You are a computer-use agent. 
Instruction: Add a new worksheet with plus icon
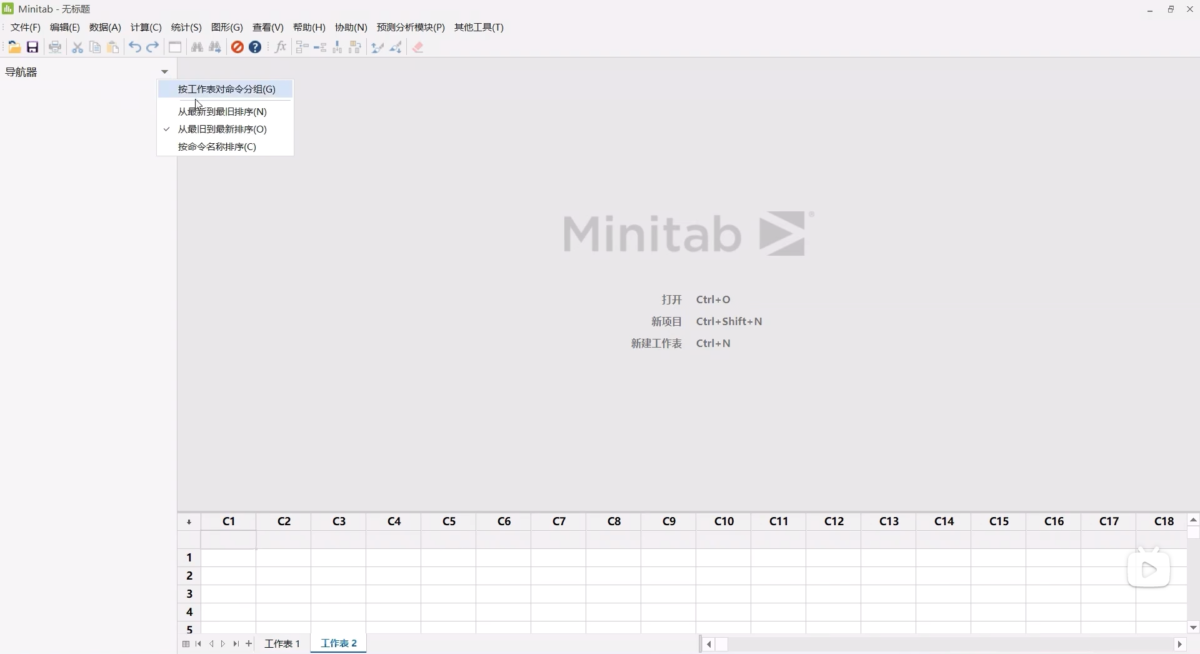tap(249, 644)
